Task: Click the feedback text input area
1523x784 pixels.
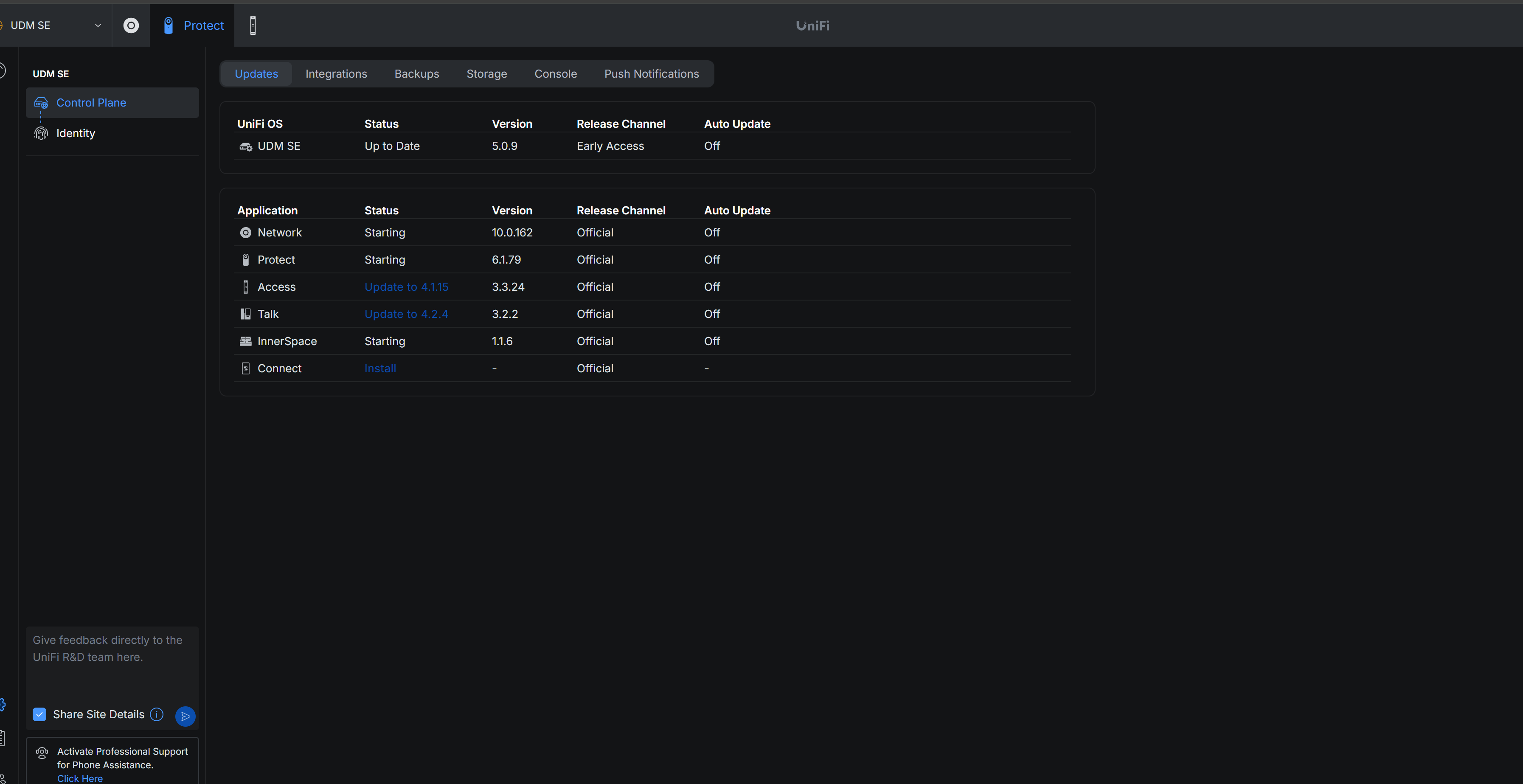Action: point(112,662)
